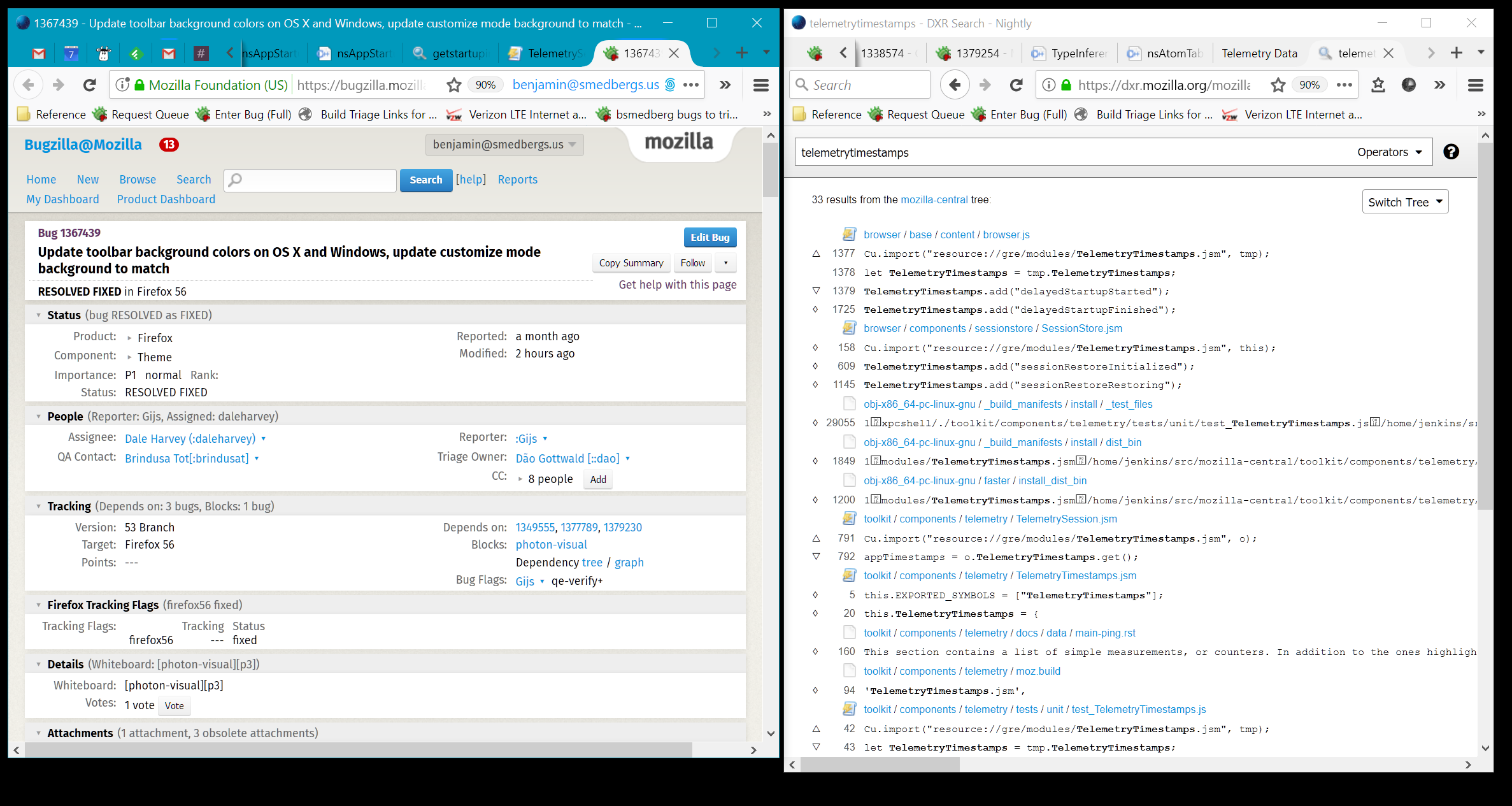Open the photon-visual blocks link

552,545
